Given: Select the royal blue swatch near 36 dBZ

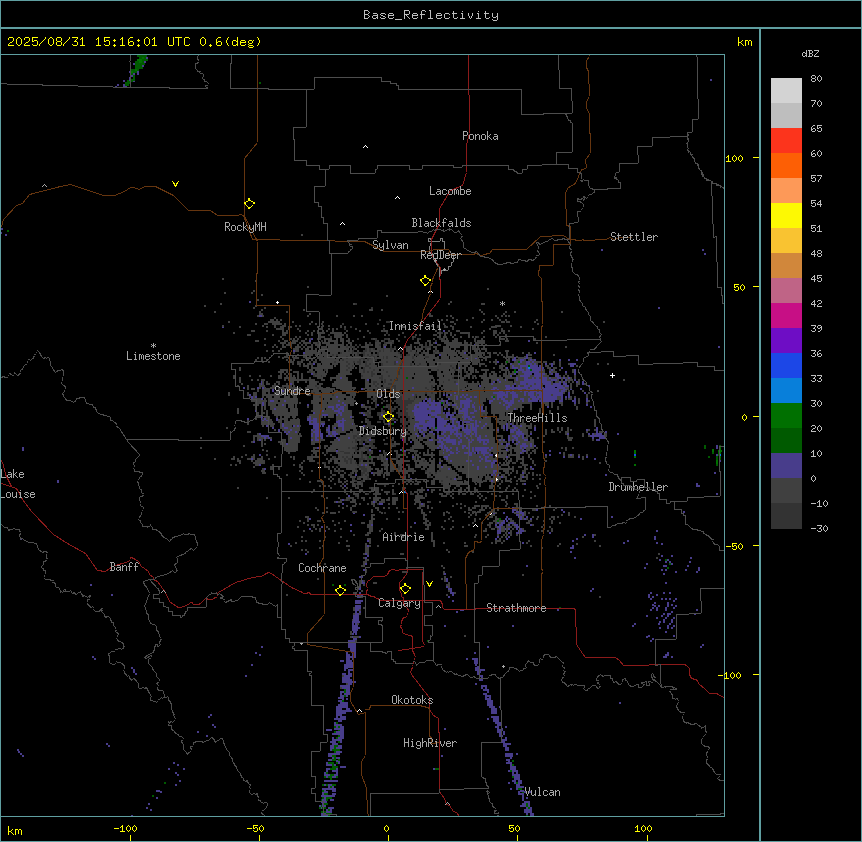Looking at the screenshot, I should coord(786,365).
